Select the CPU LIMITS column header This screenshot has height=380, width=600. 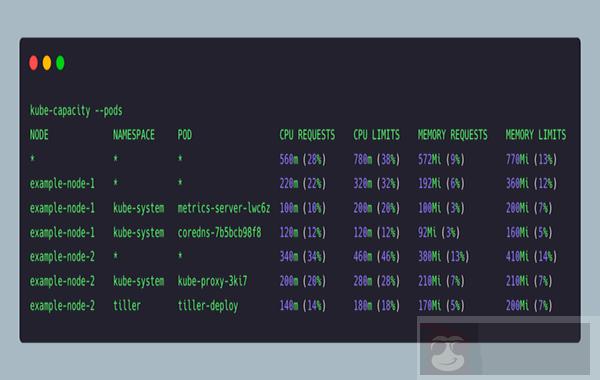pos(376,135)
